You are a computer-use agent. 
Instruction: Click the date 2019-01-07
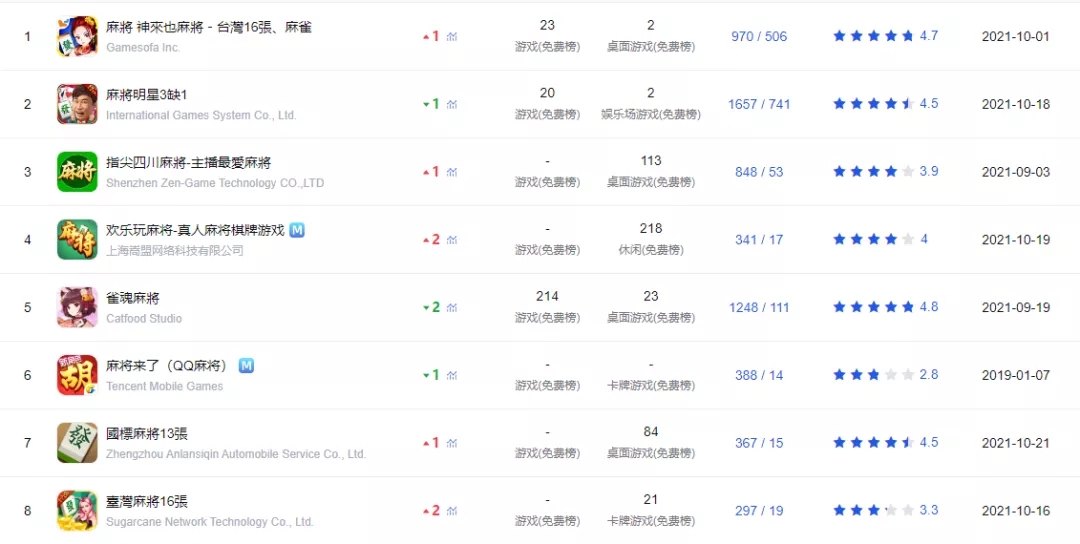click(1015, 375)
